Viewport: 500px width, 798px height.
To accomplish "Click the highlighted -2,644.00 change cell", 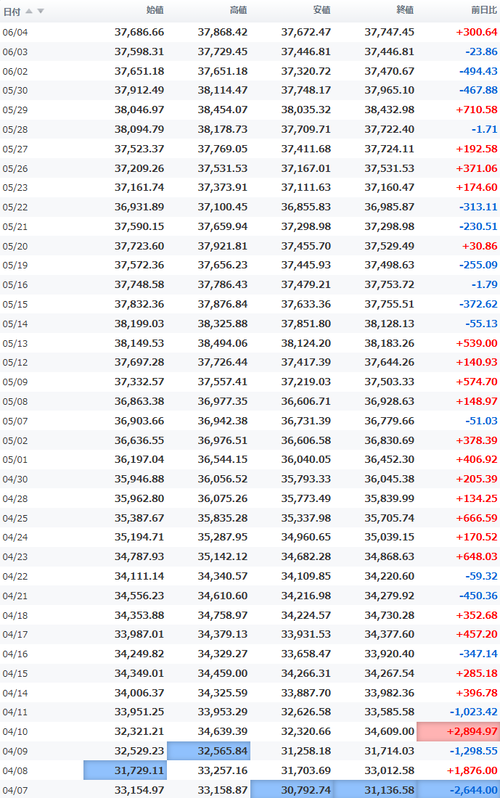I will tap(458, 790).
